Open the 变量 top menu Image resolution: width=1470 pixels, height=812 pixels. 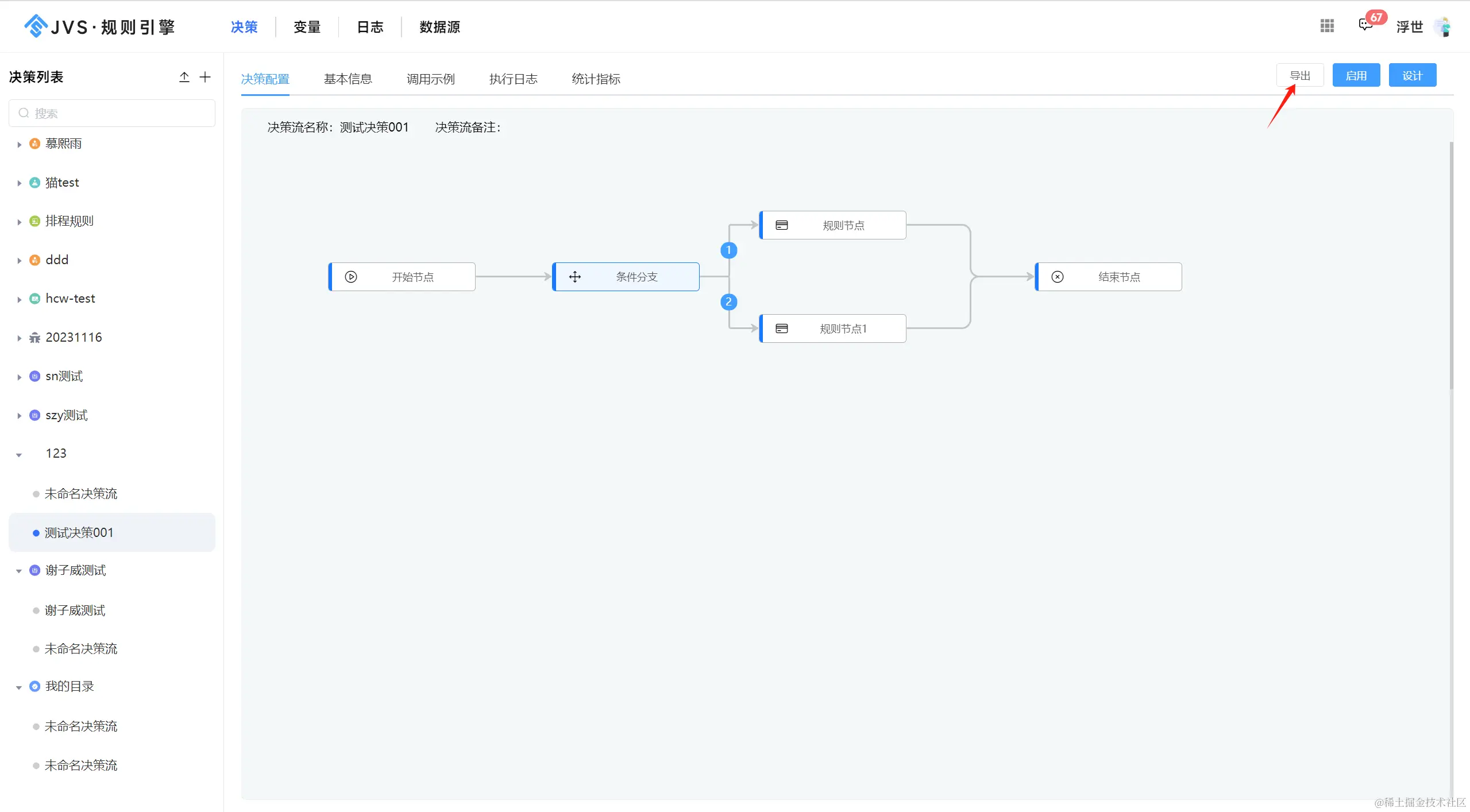click(x=307, y=27)
